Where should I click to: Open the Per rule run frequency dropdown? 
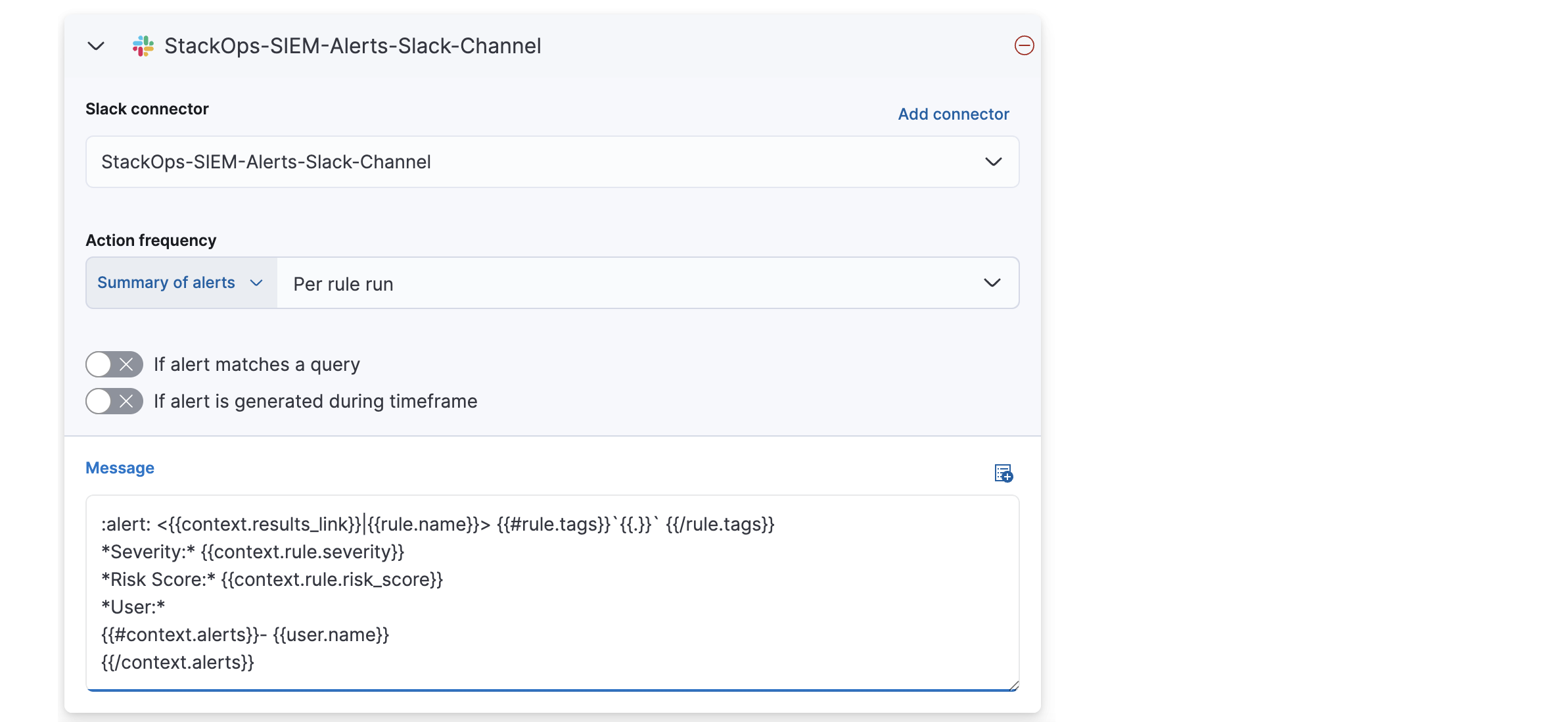pos(647,283)
